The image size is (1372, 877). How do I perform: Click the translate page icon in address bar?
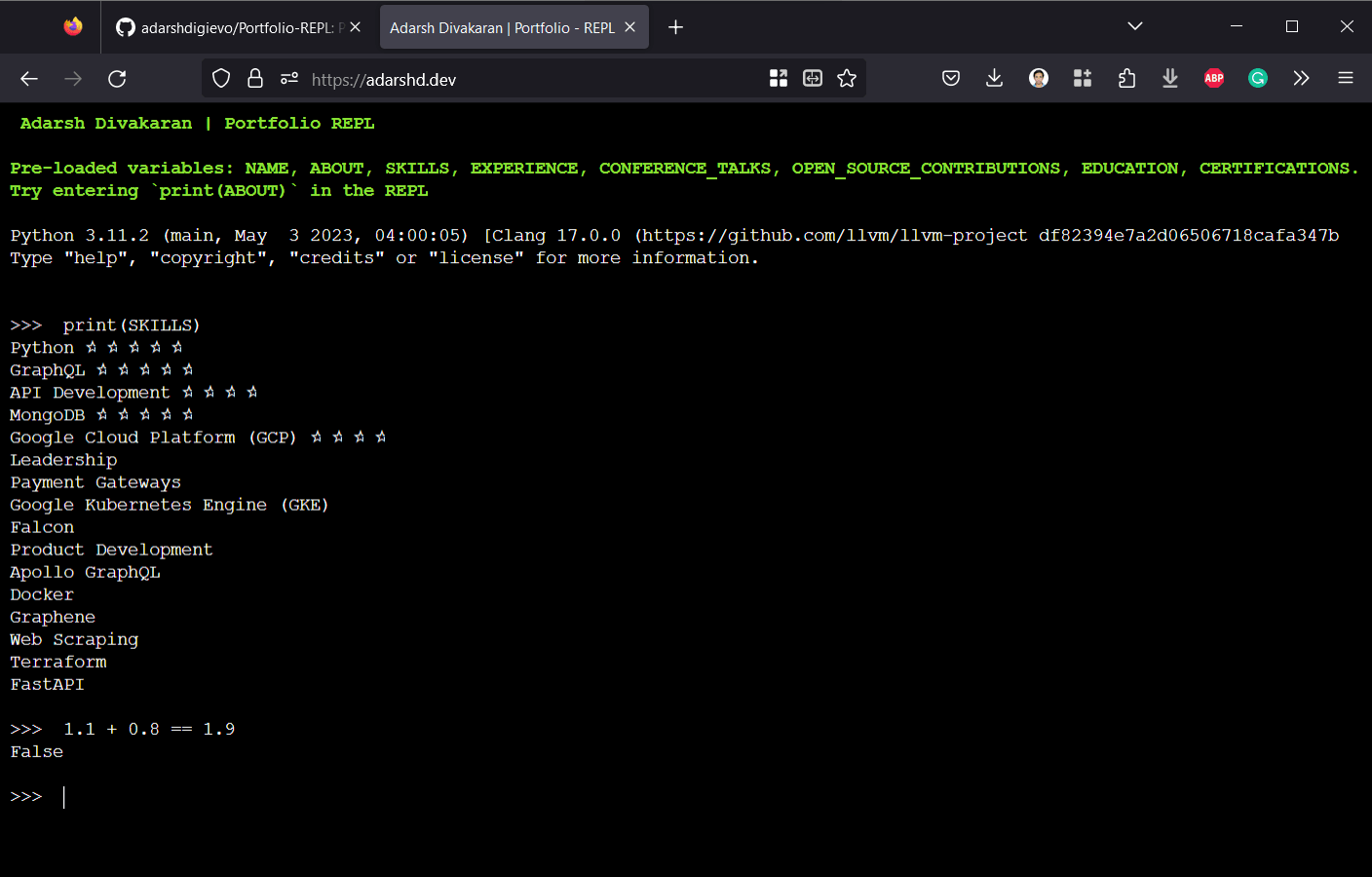point(813,79)
